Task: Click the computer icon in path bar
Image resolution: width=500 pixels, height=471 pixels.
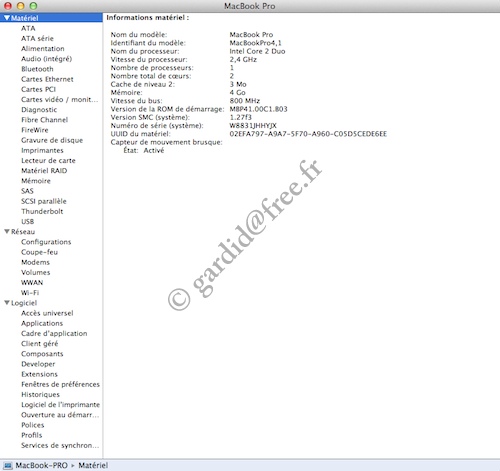Action: [x=8, y=465]
